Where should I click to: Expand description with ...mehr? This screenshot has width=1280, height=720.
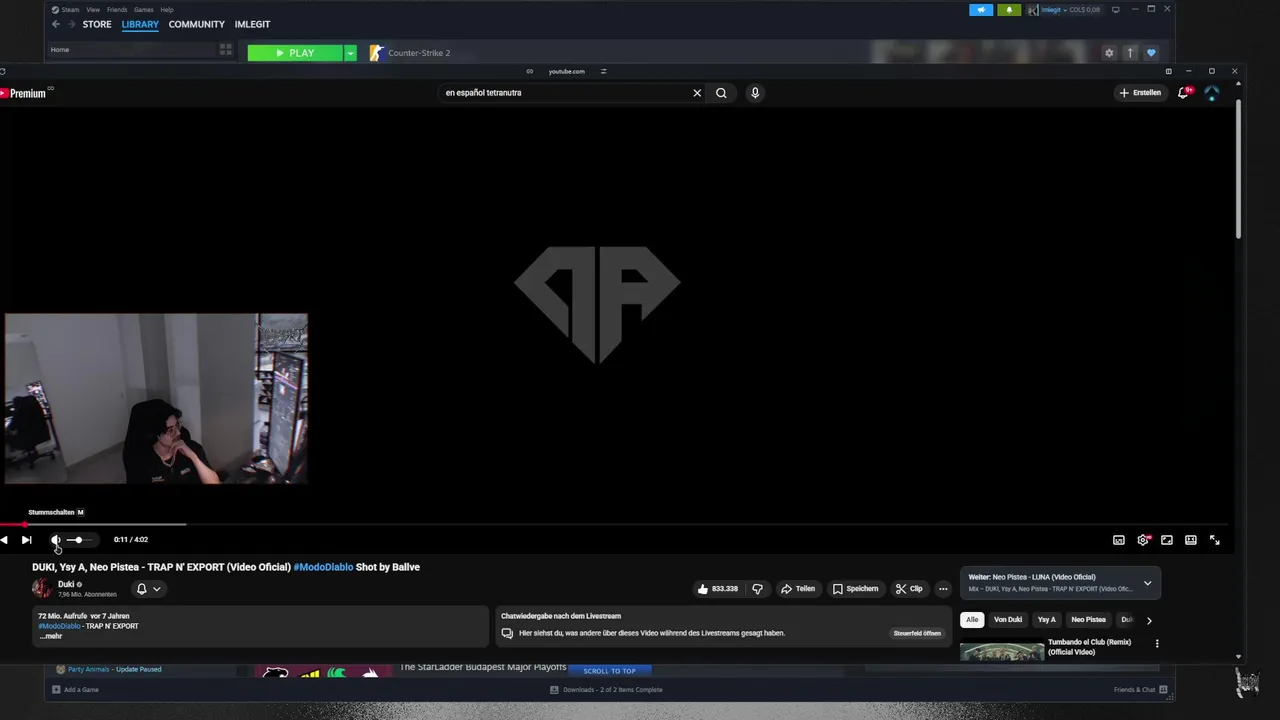51,636
